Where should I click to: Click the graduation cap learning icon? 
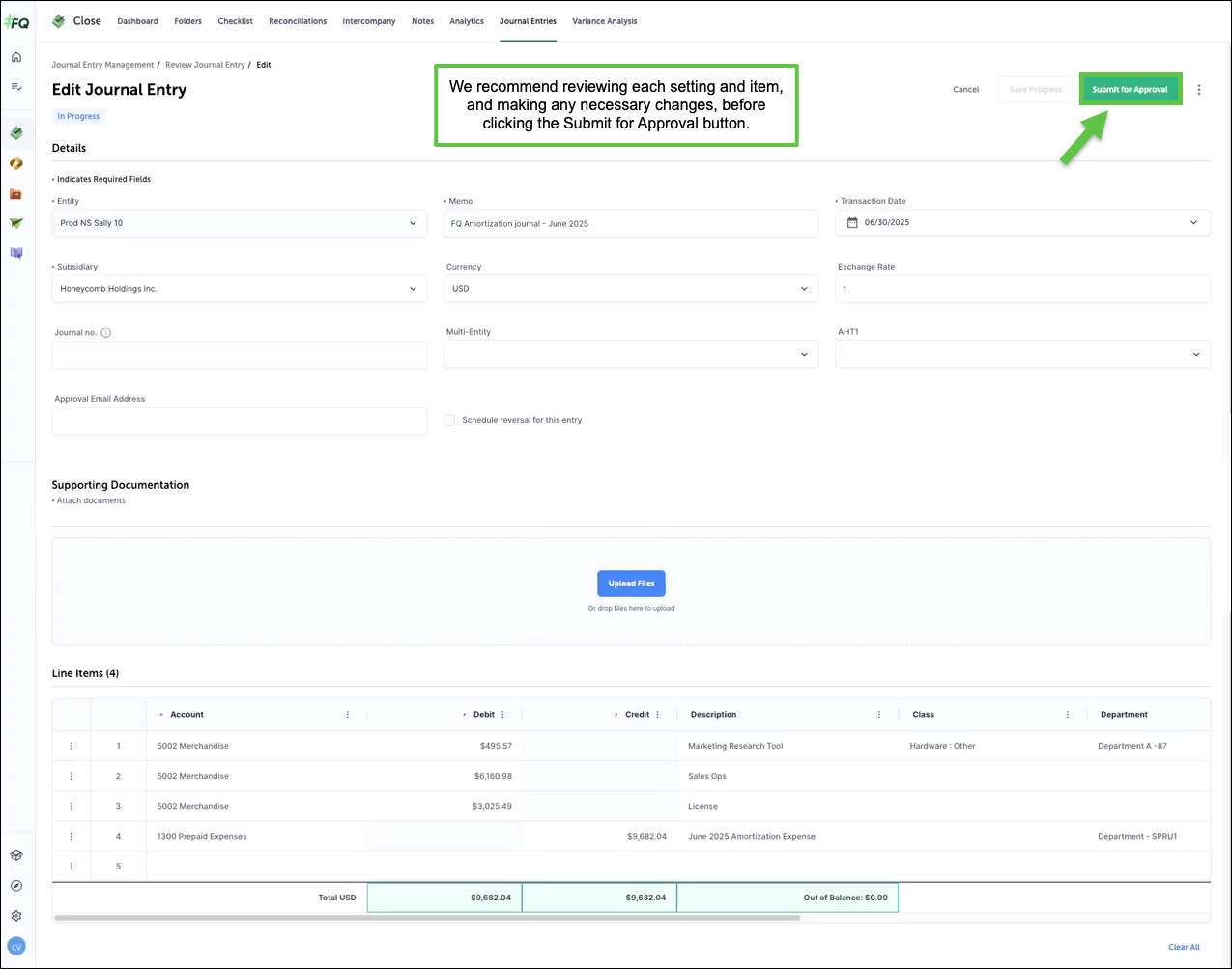(16, 856)
